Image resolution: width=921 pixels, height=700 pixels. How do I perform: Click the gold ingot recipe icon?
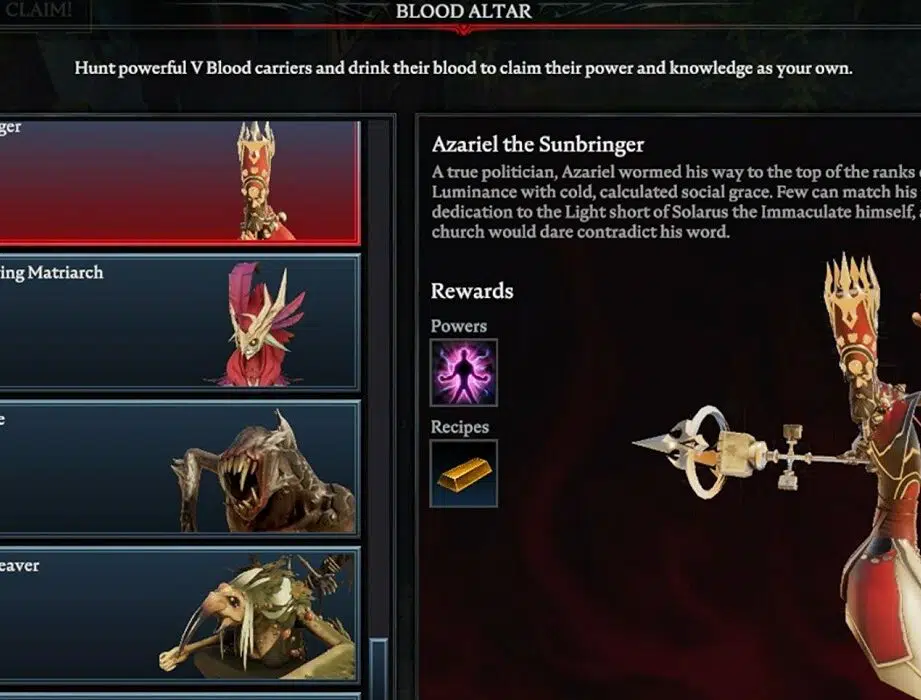pos(463,473)
